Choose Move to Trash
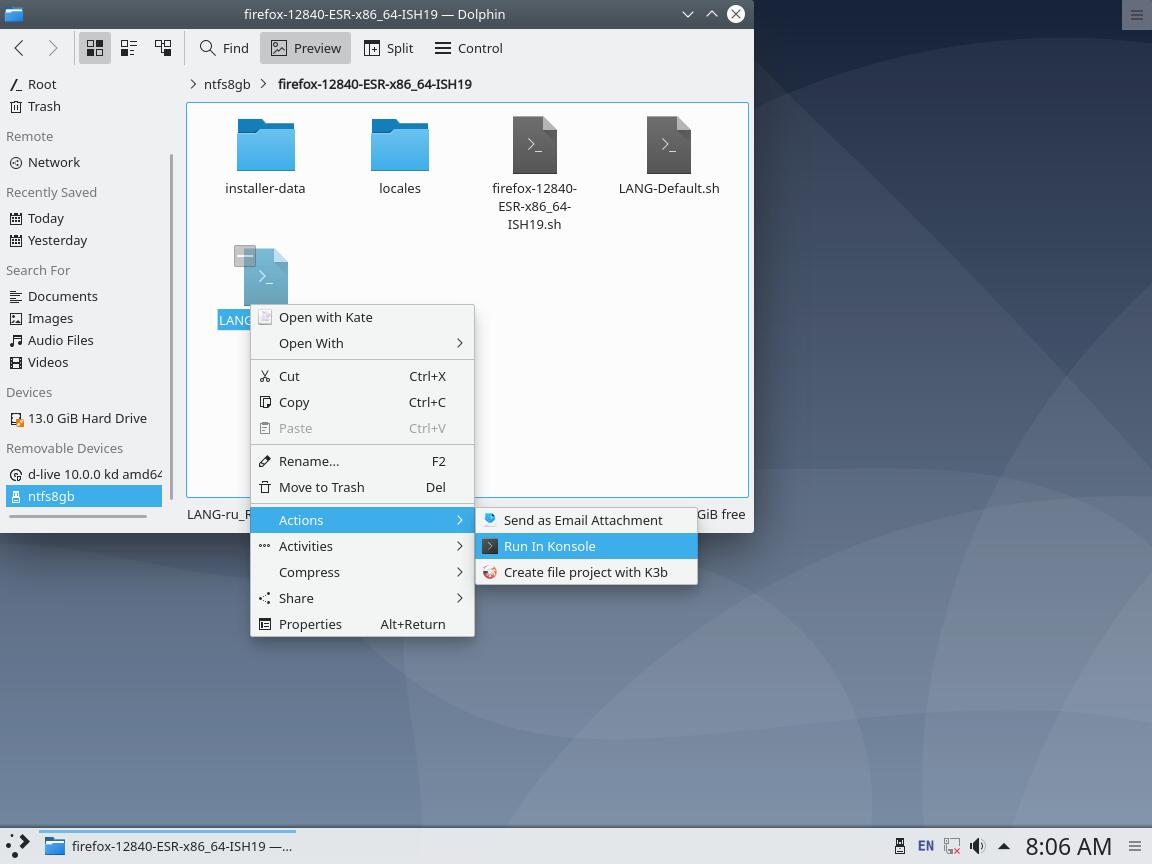This screenshot has height=864, width=1152. point(362,487)
